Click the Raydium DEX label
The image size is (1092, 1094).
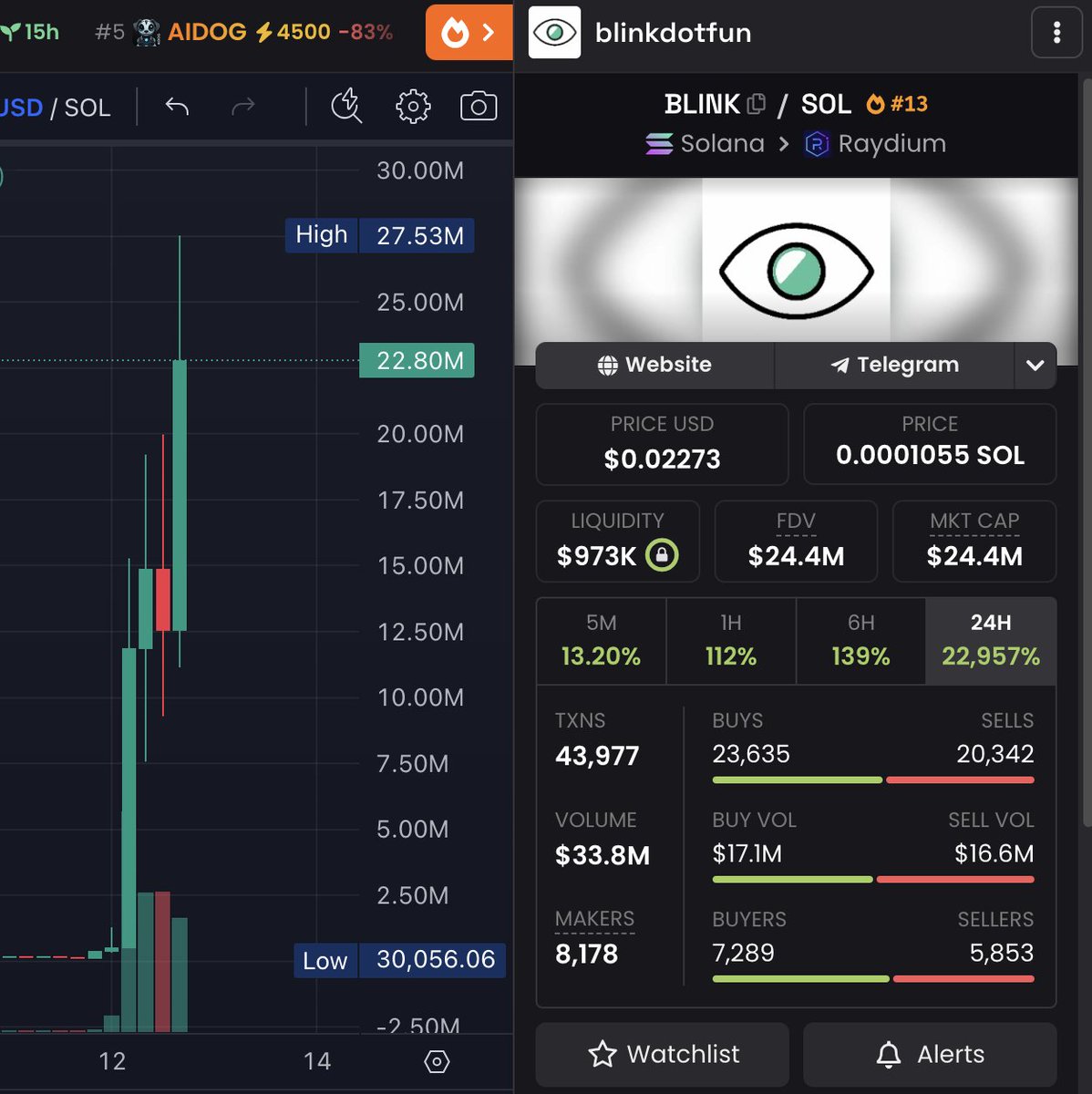point(875,144)
